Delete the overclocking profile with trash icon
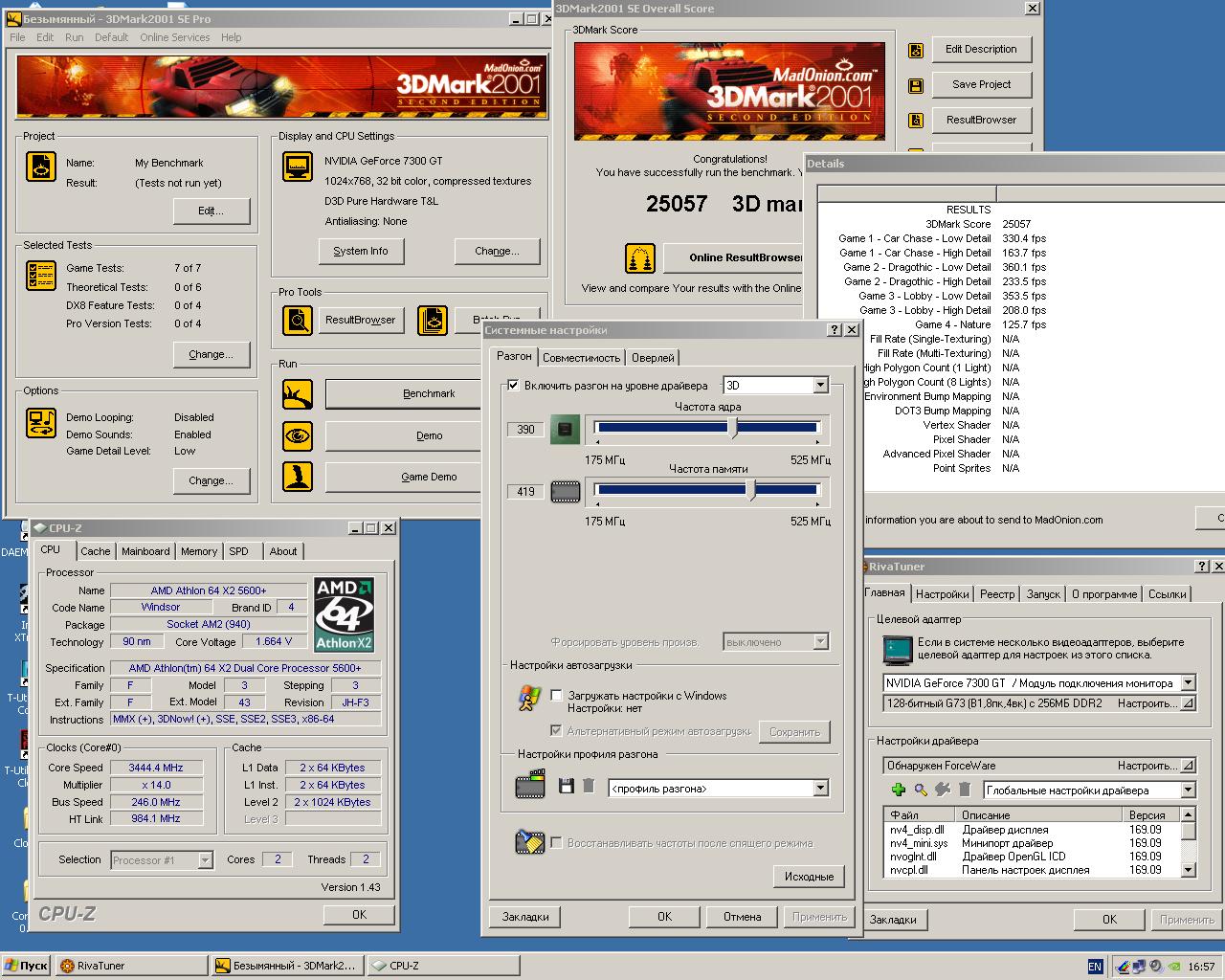1225x980 pixels. (x=589, y=787)
